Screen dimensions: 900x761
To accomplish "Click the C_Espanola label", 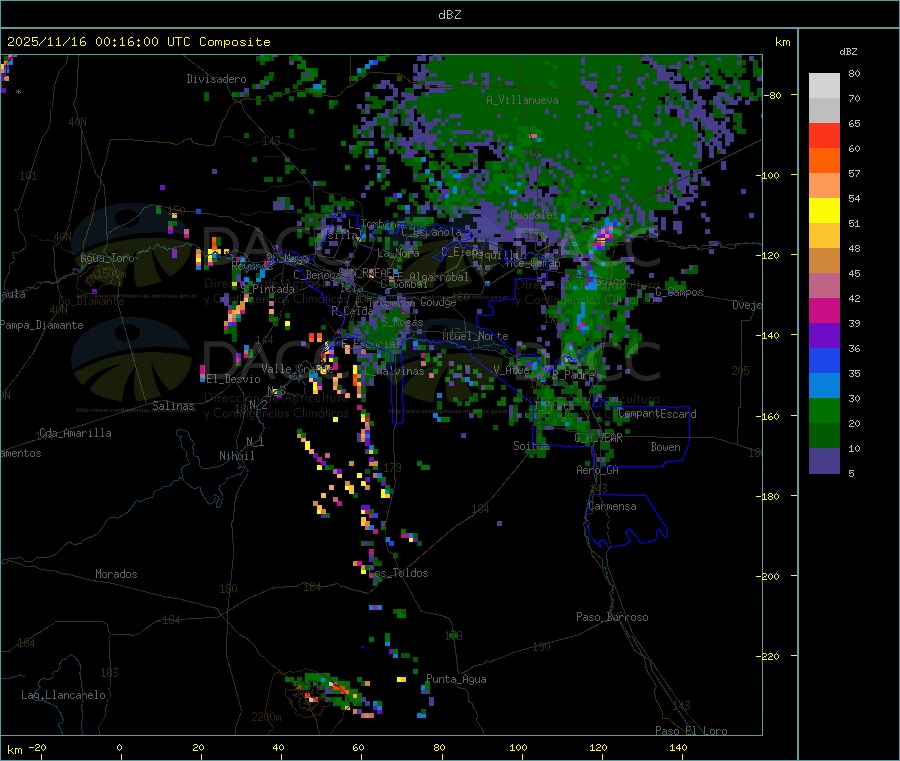I will click(431, 232).
